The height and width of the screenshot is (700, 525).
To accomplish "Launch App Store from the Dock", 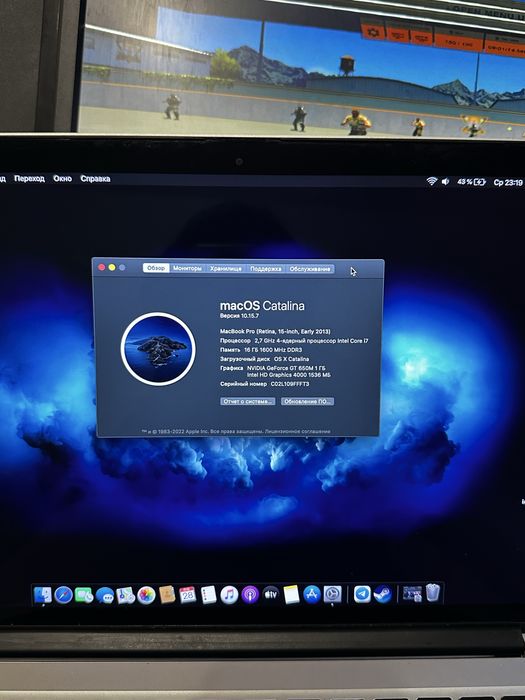I will (312, 595).
